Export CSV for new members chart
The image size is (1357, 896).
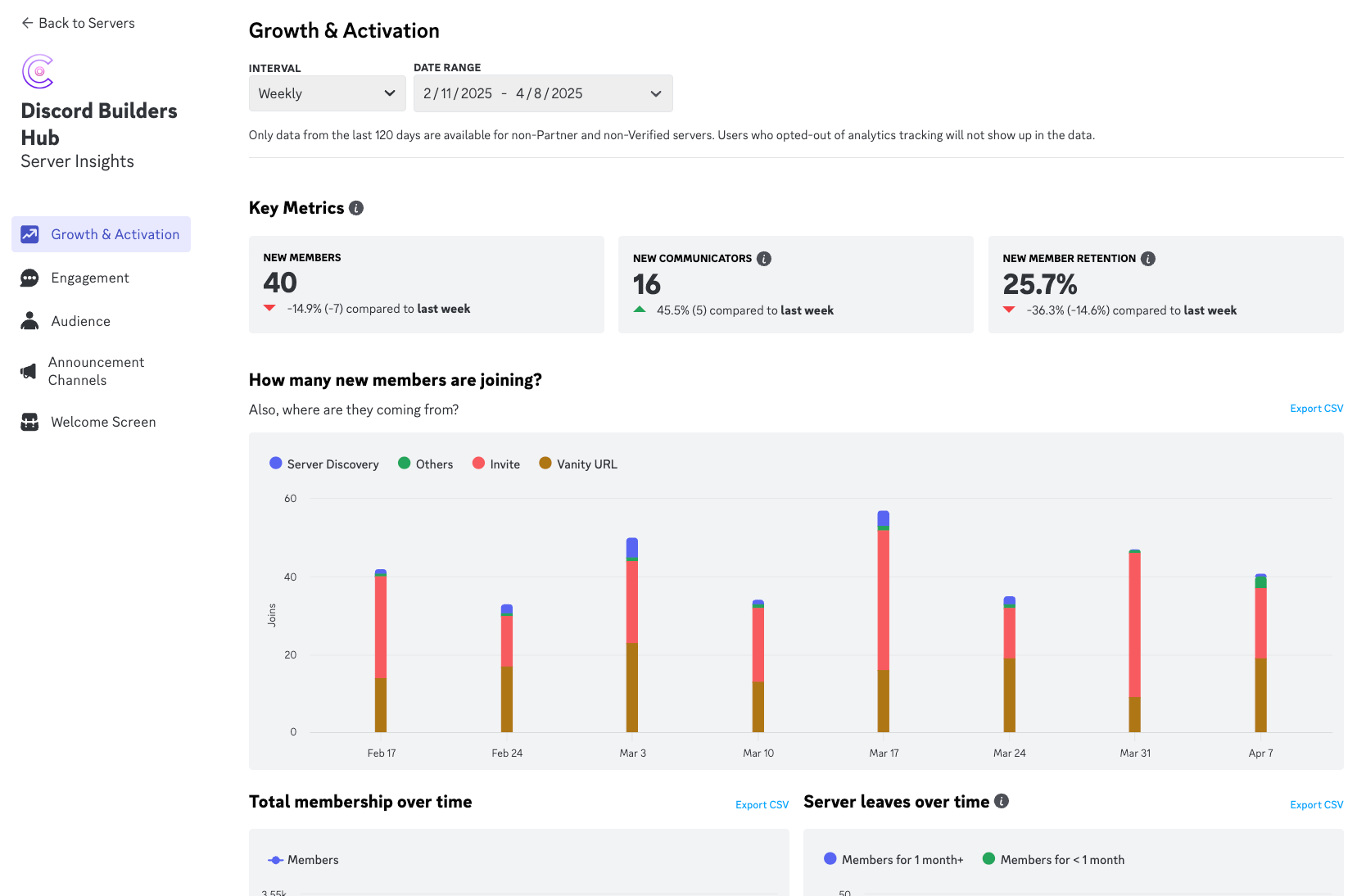click(x=1316, y=408)
